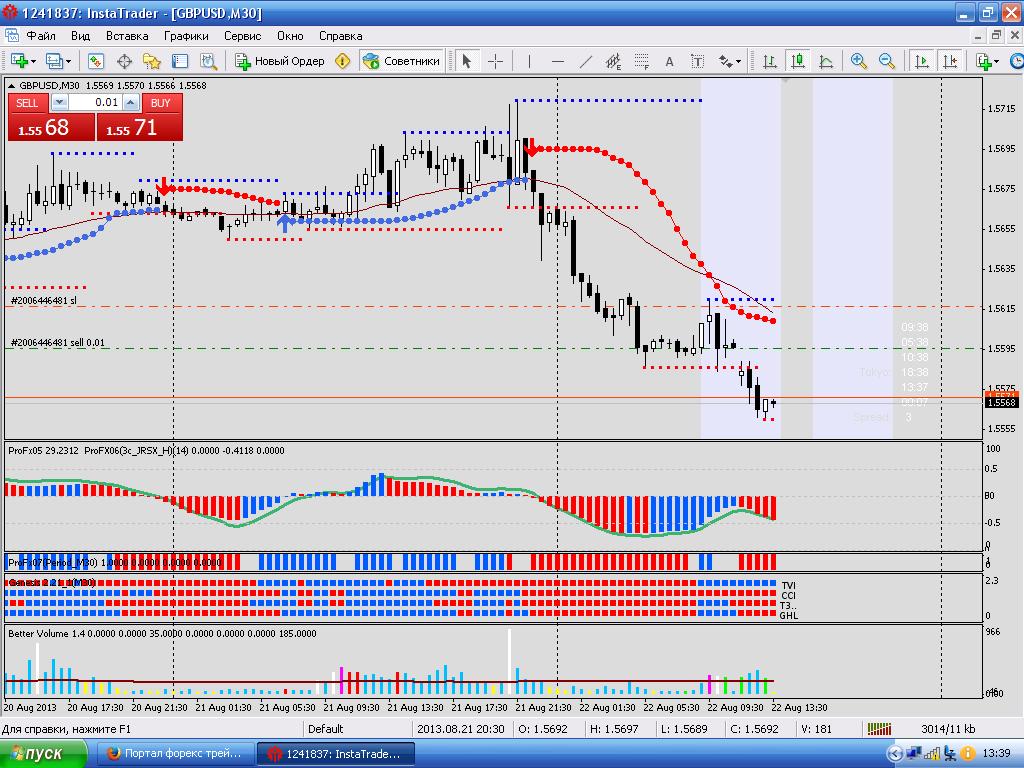The width and height of the screenshot is (1024, 768).
Task: Select the trendline drawing tool
Action: (x=586, y=61)
